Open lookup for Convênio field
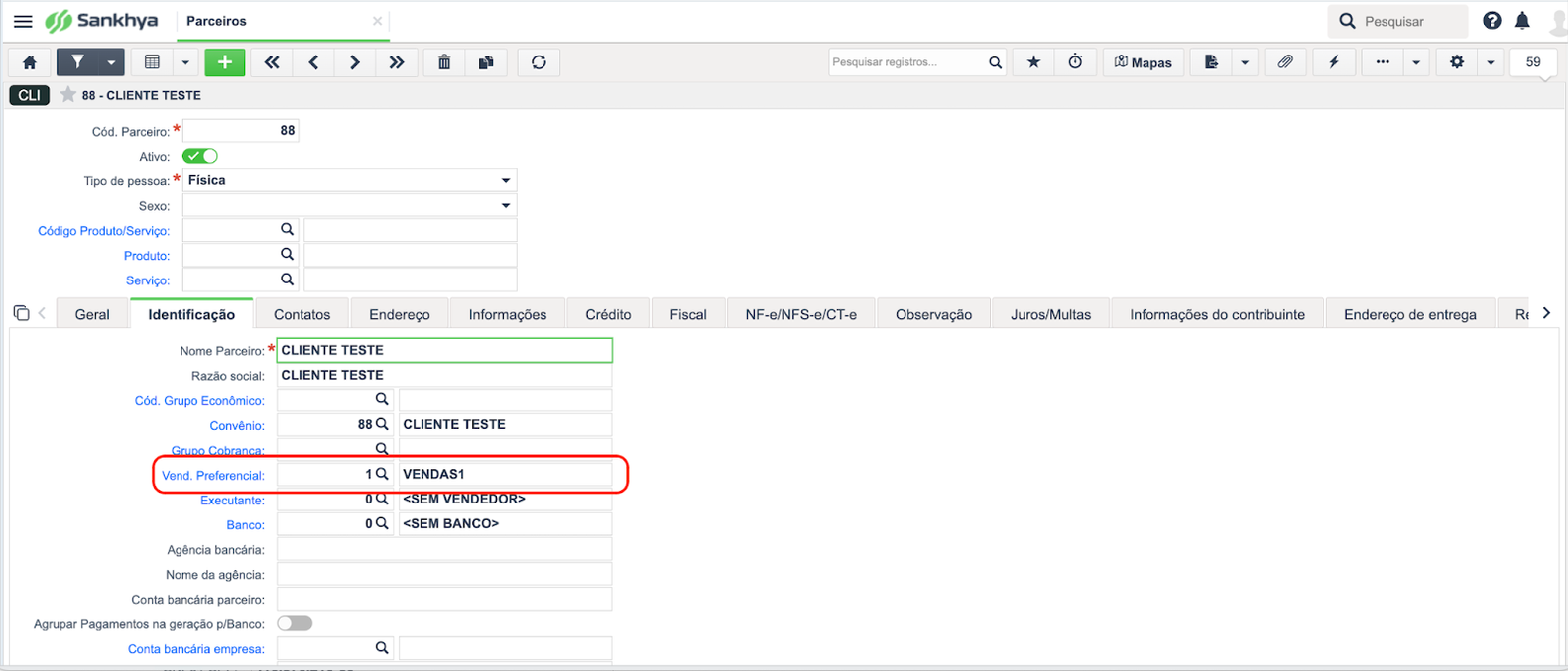This screenshot has height=671, width=1568. pos(382,424)
